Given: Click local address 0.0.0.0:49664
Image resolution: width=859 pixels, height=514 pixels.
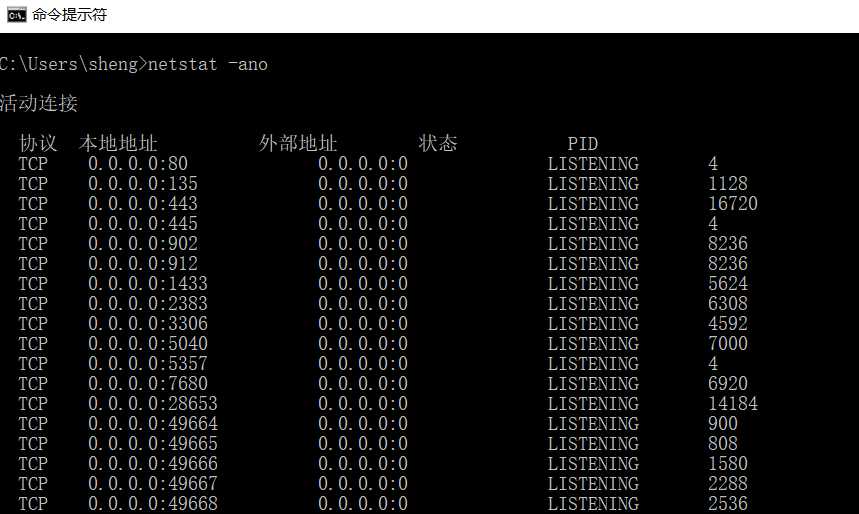Looking at the screenshot, I should click(153, 424).
